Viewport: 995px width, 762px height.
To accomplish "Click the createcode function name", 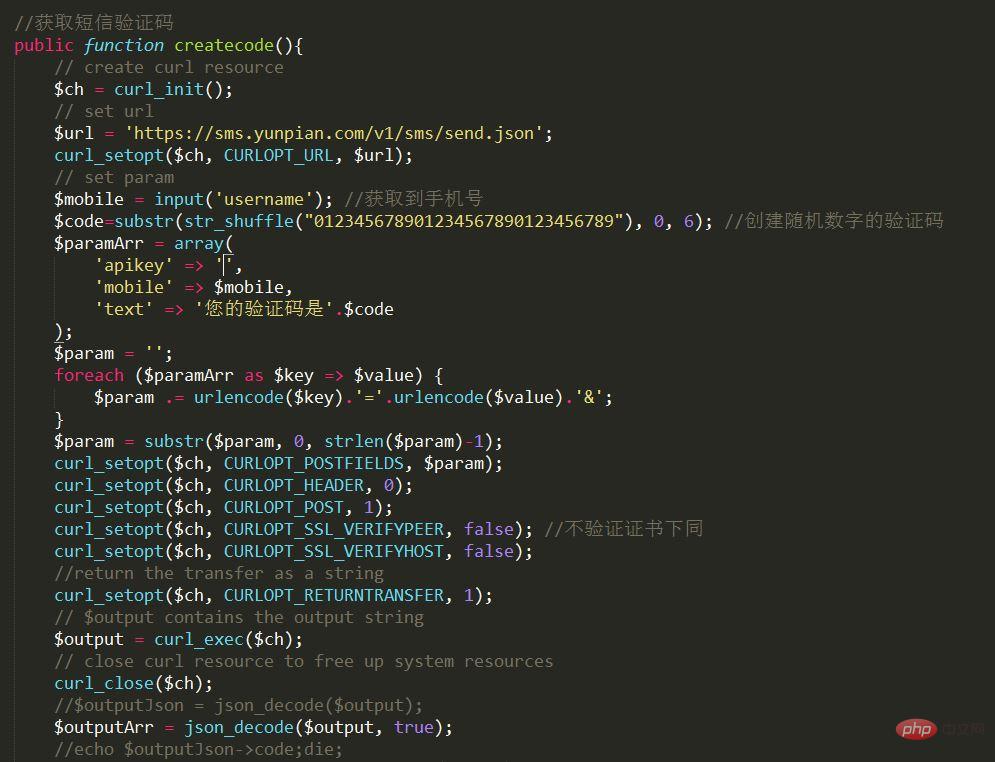I will coord(224,45).
